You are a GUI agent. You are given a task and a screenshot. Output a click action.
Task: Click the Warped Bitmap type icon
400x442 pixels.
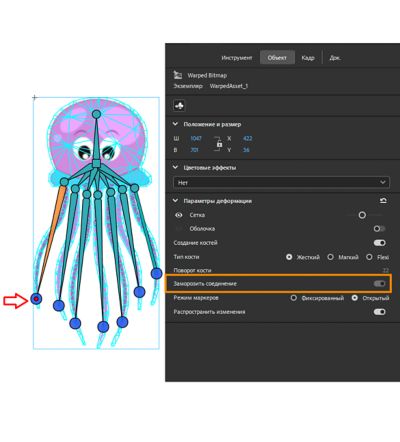(x=178, y=75)
